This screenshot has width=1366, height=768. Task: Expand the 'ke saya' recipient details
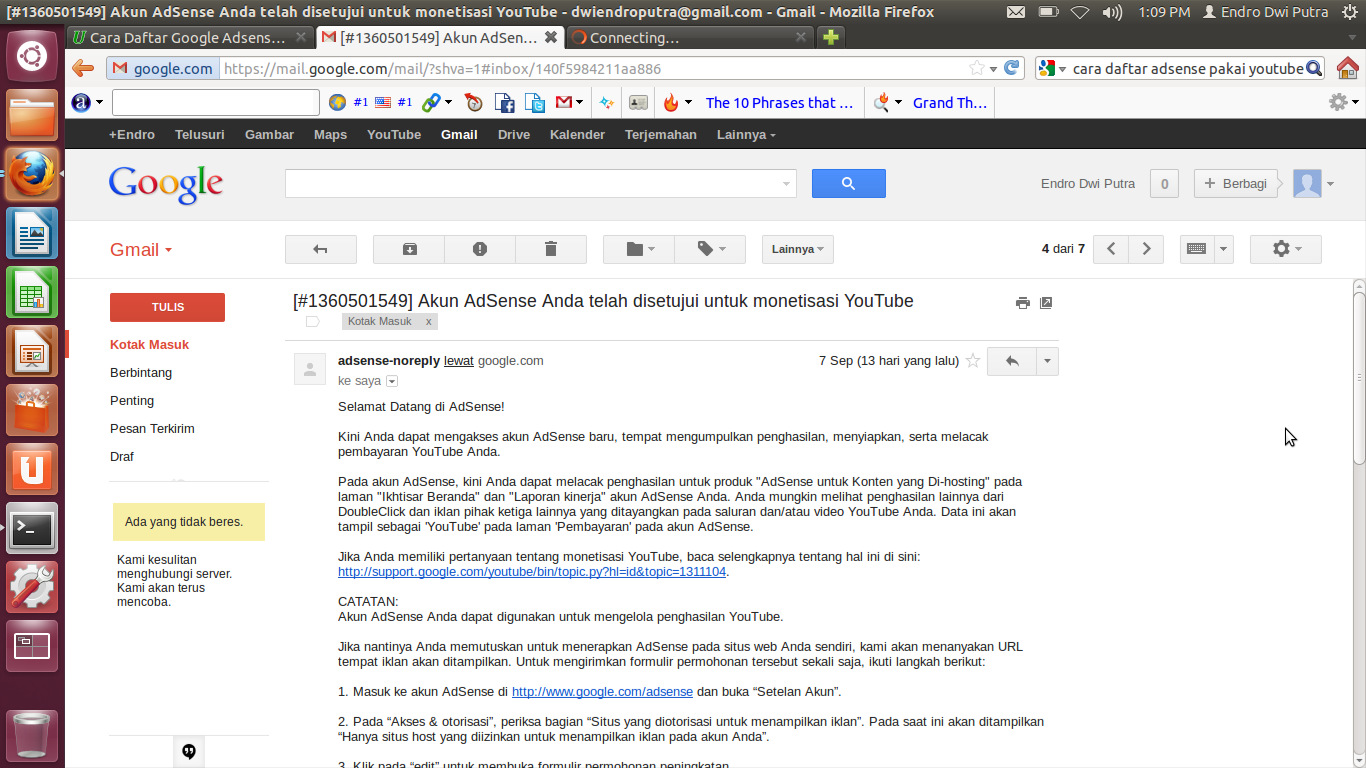pyautogui.click(x=391, y=381)
